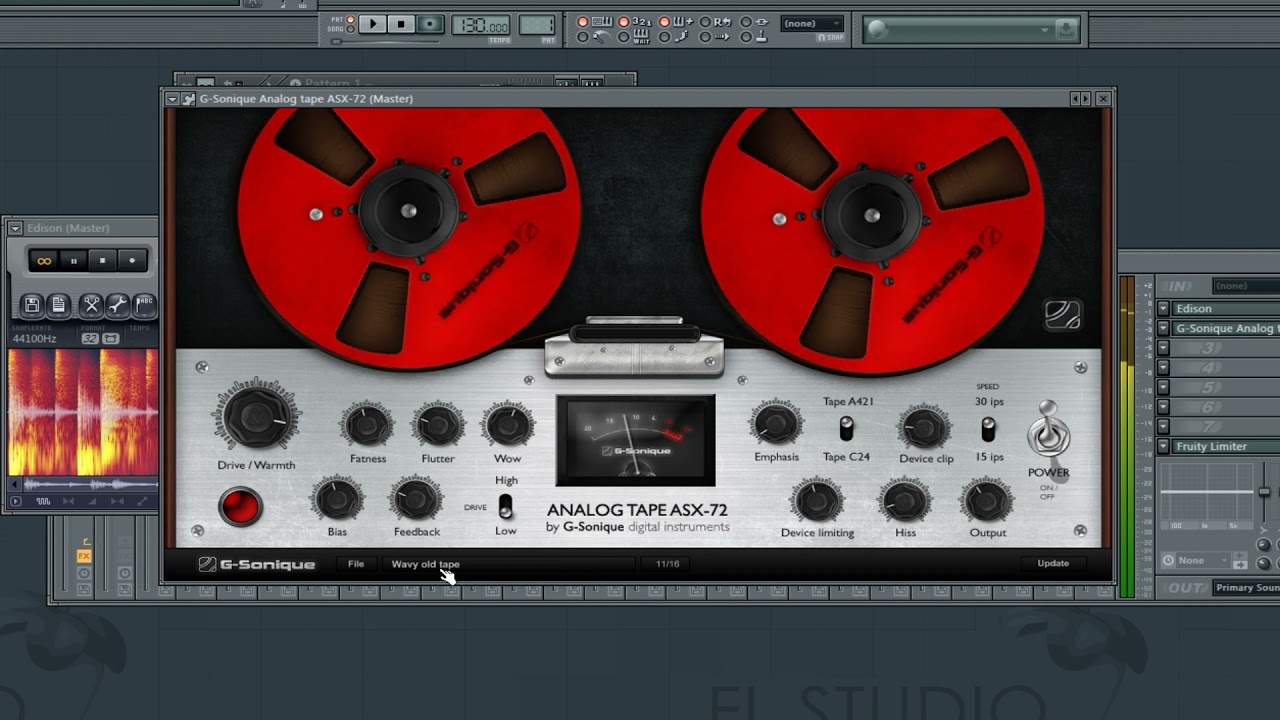Open the 'Wavy old tape' preset selector
Image resolution: width=1280 pixels, height=720 pixels.
pos(510,564)
